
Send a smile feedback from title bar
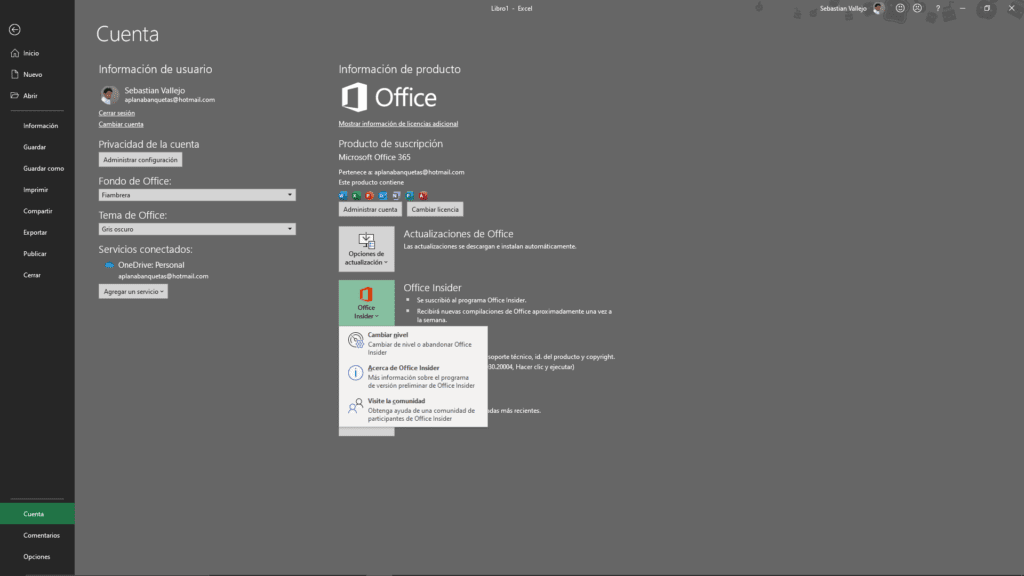pyautogui.click(x=900, y=8)
